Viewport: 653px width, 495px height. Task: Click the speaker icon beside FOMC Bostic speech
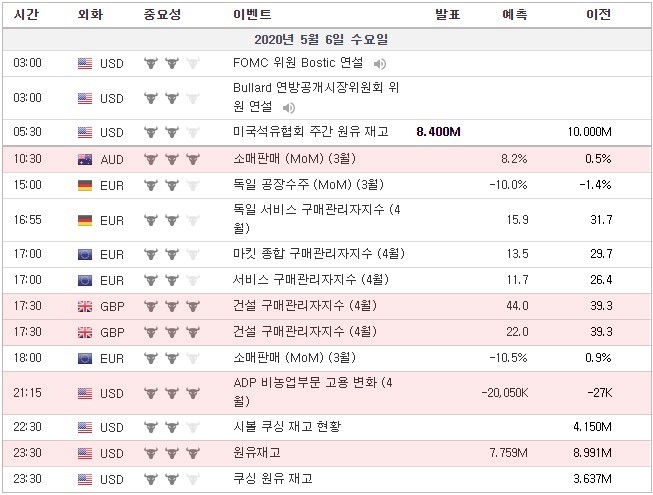(x=379, y=64)
